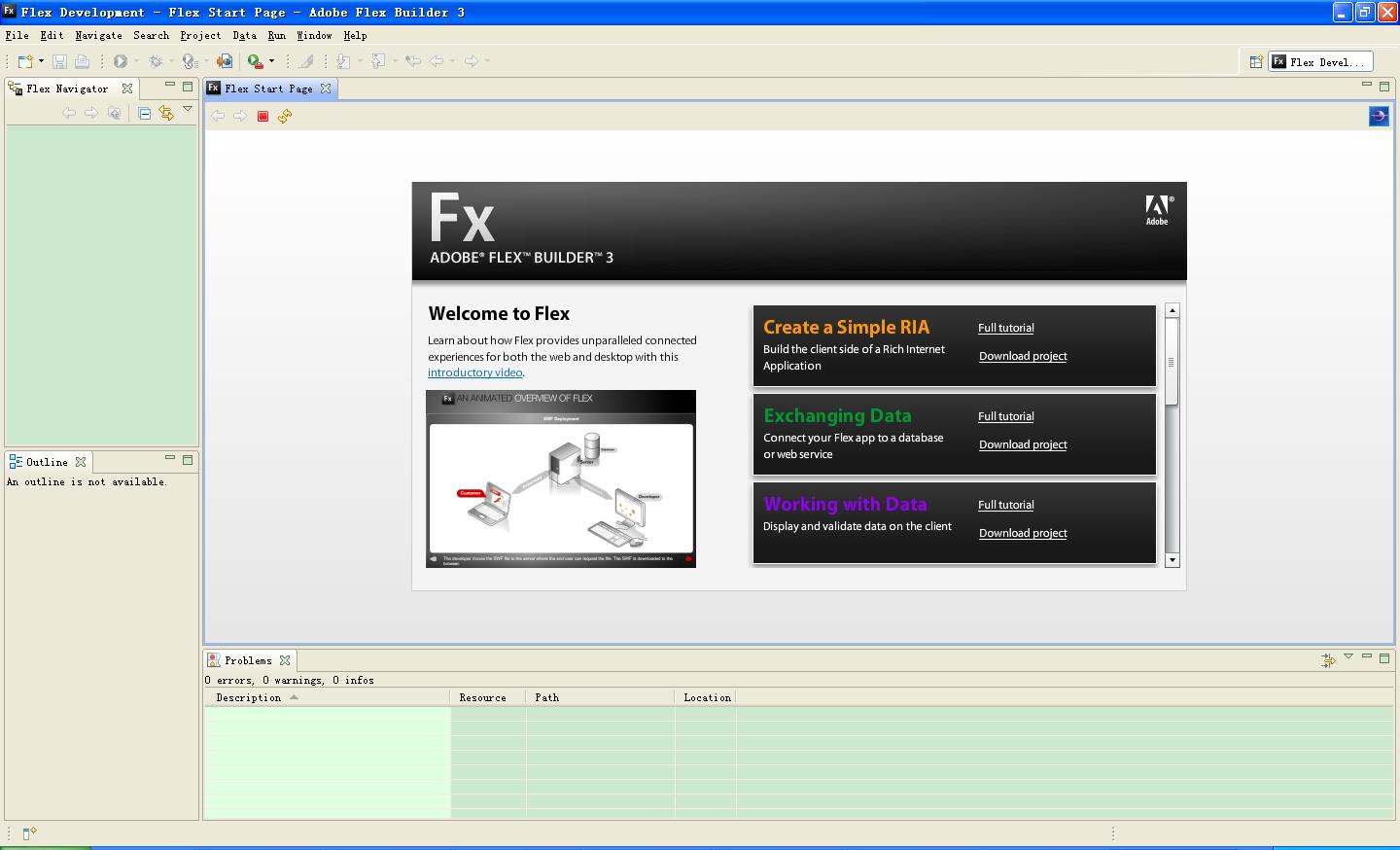1400x850 pixels.
Task: Open the Debug icon's dropdown arrow
Action: pyautogui.click(x=171, y=61)
